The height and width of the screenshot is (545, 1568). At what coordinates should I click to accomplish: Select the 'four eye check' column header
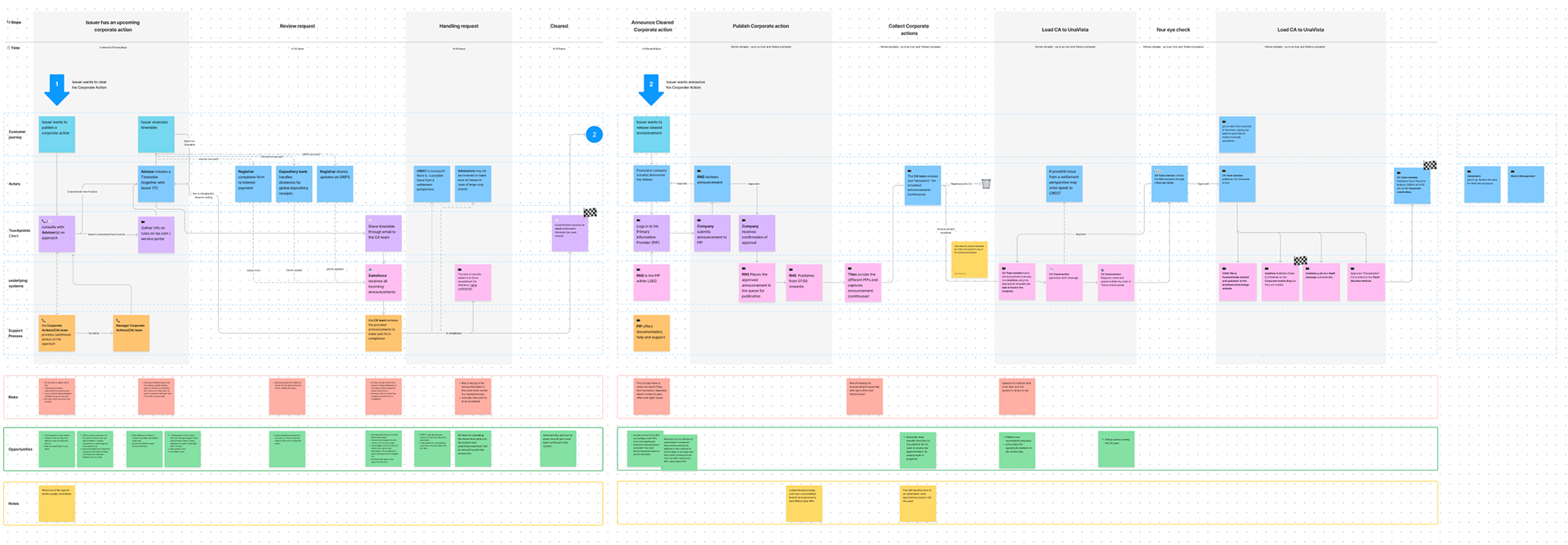[1173, 29]
